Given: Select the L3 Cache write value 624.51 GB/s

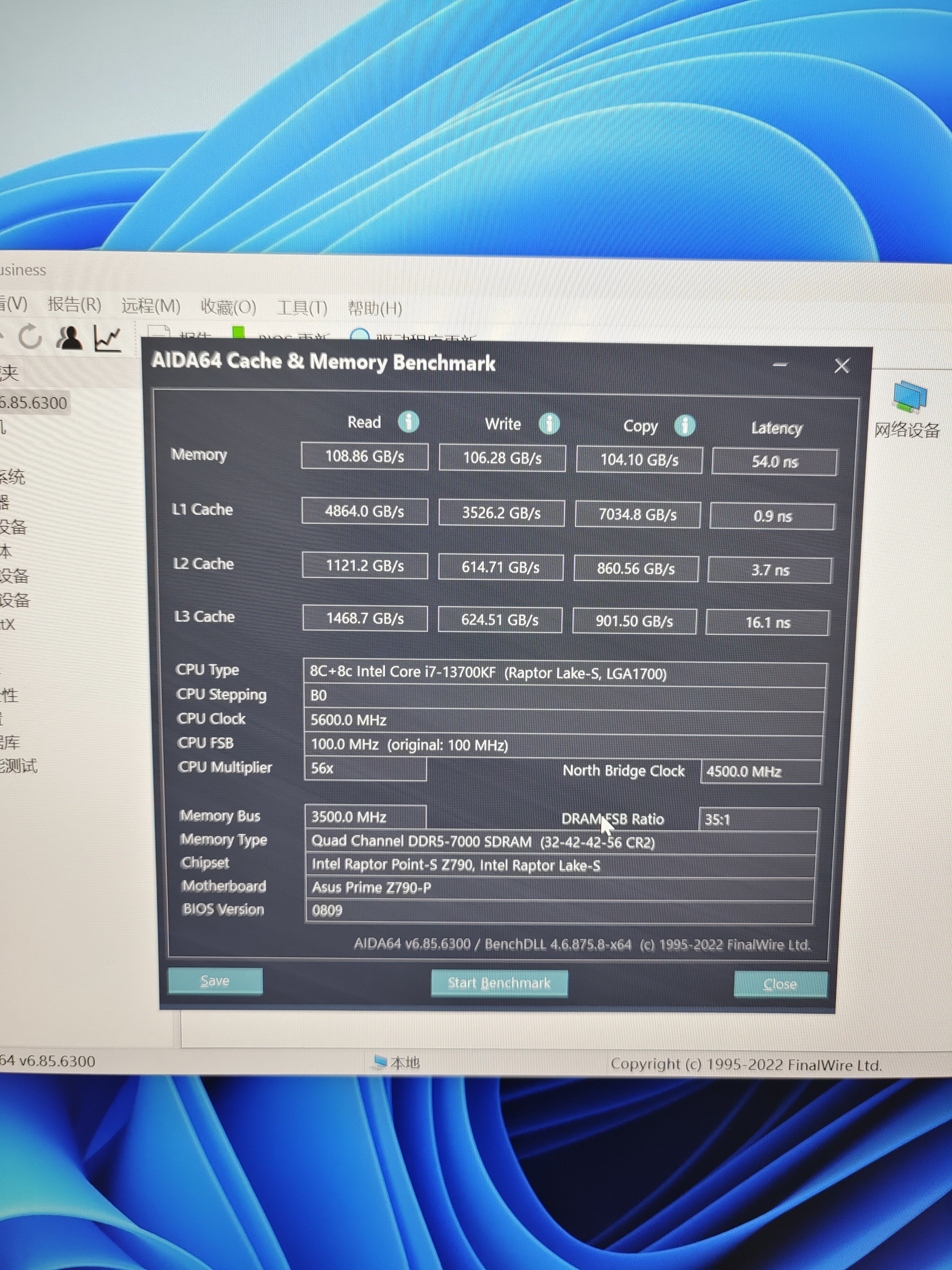Looking at the screenshot, I should (x=500, y=620).
